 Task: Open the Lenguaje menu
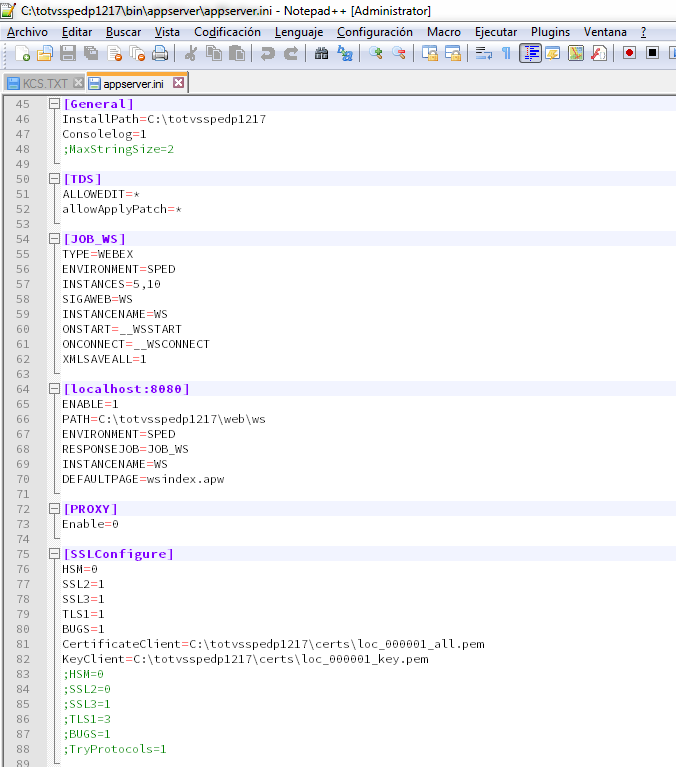coord(299,32)
